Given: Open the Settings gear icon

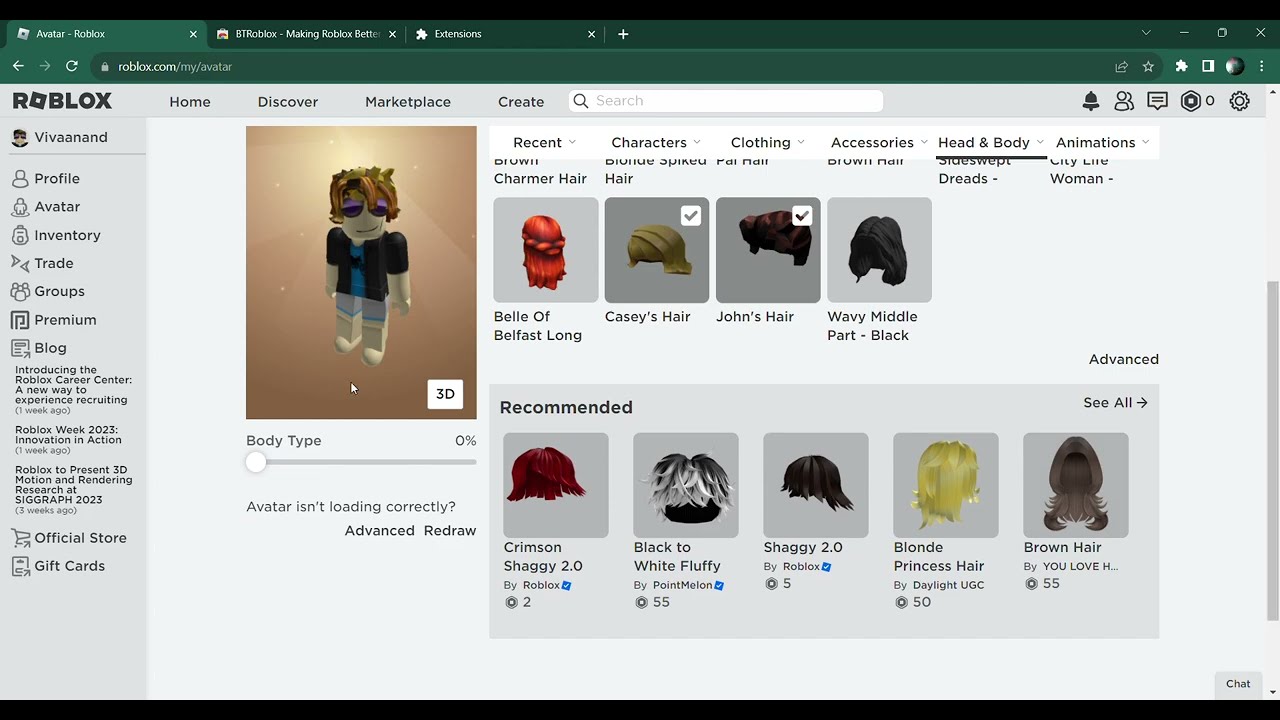Looking at the screenshot, I should 1240,101.
